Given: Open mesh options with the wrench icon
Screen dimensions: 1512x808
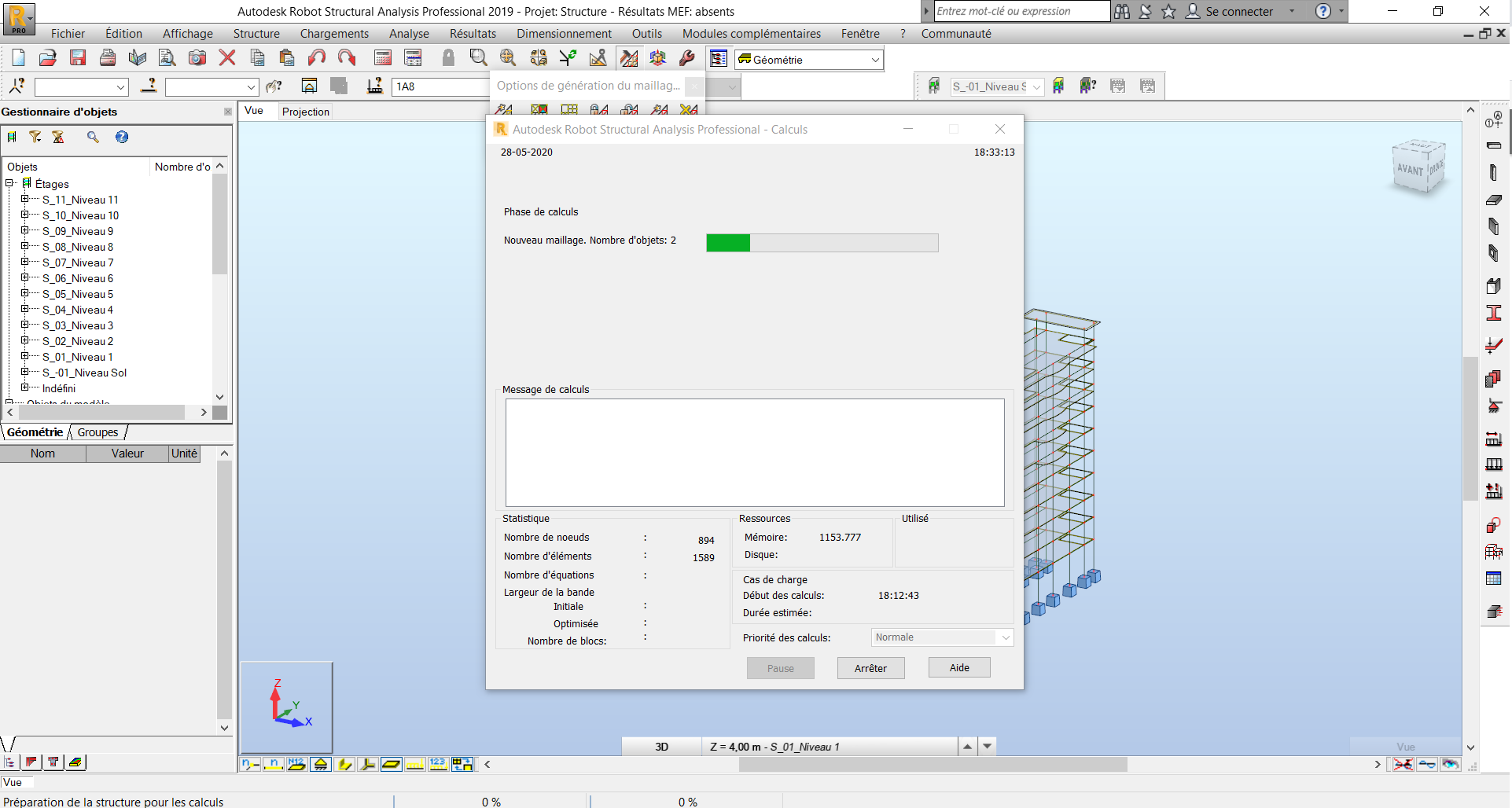Looking at the screenshot, I should pos(686,57).
